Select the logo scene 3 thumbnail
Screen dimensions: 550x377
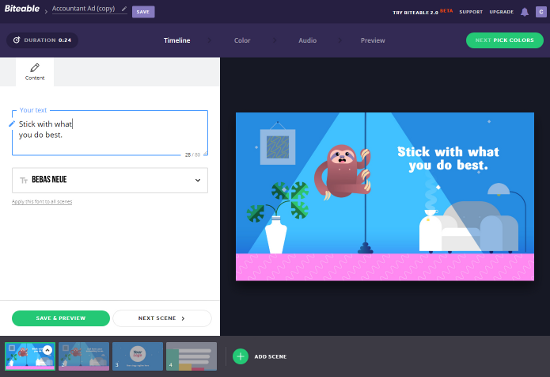[x=138, y=356]
